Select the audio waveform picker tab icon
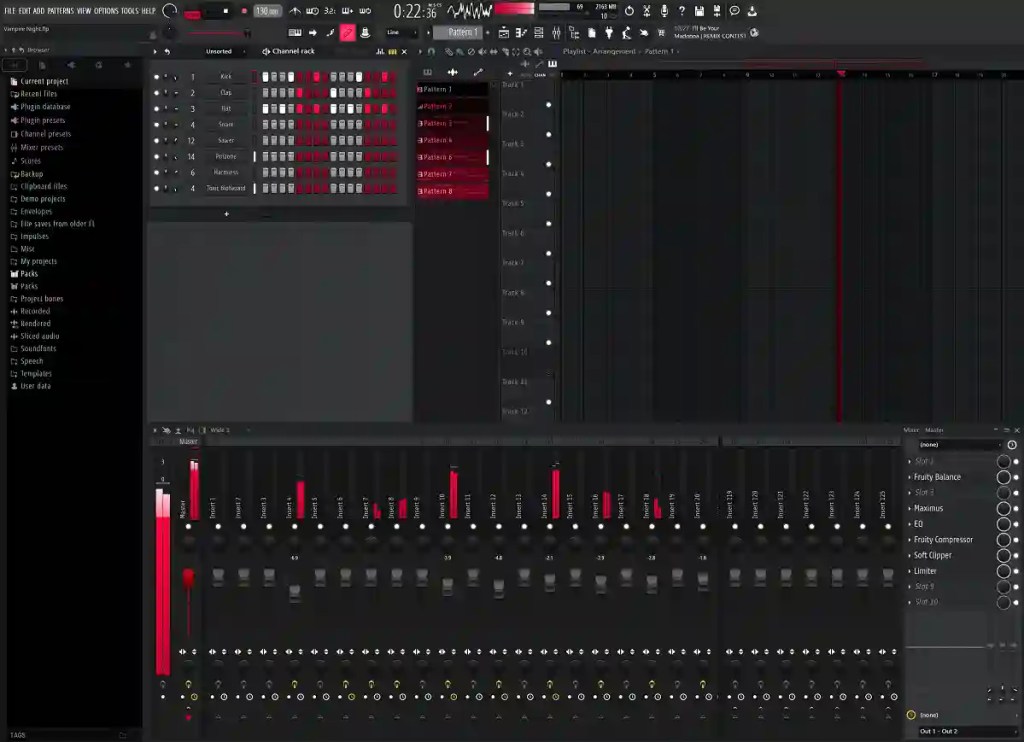 [x=452, y=73]
